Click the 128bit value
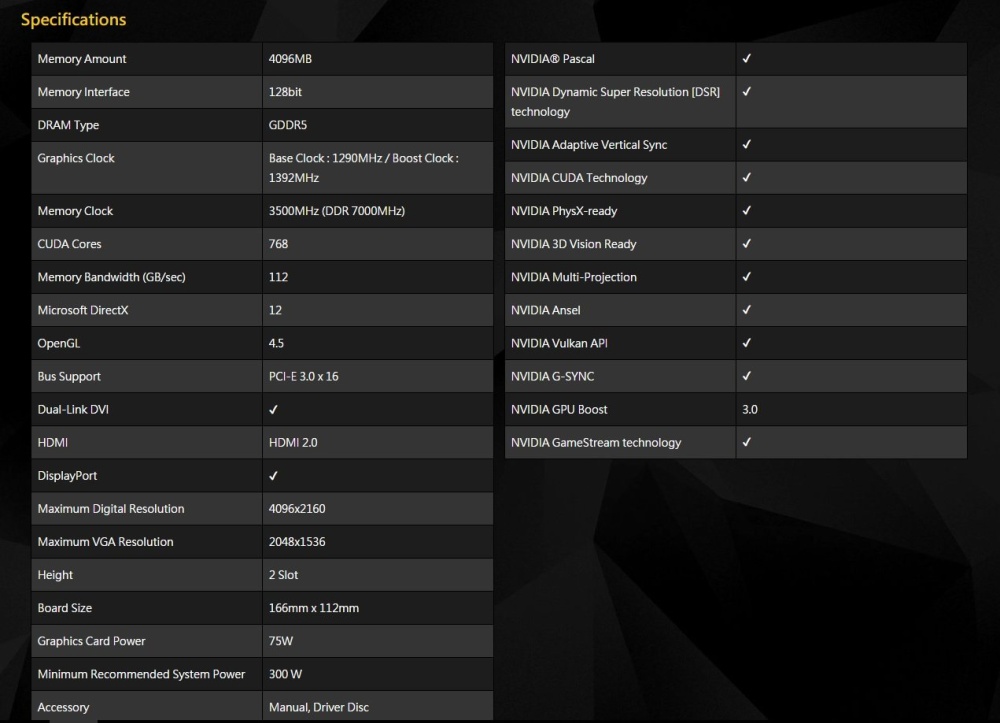The width and height of the screenshot is (1000, 723). coord(285,92)
